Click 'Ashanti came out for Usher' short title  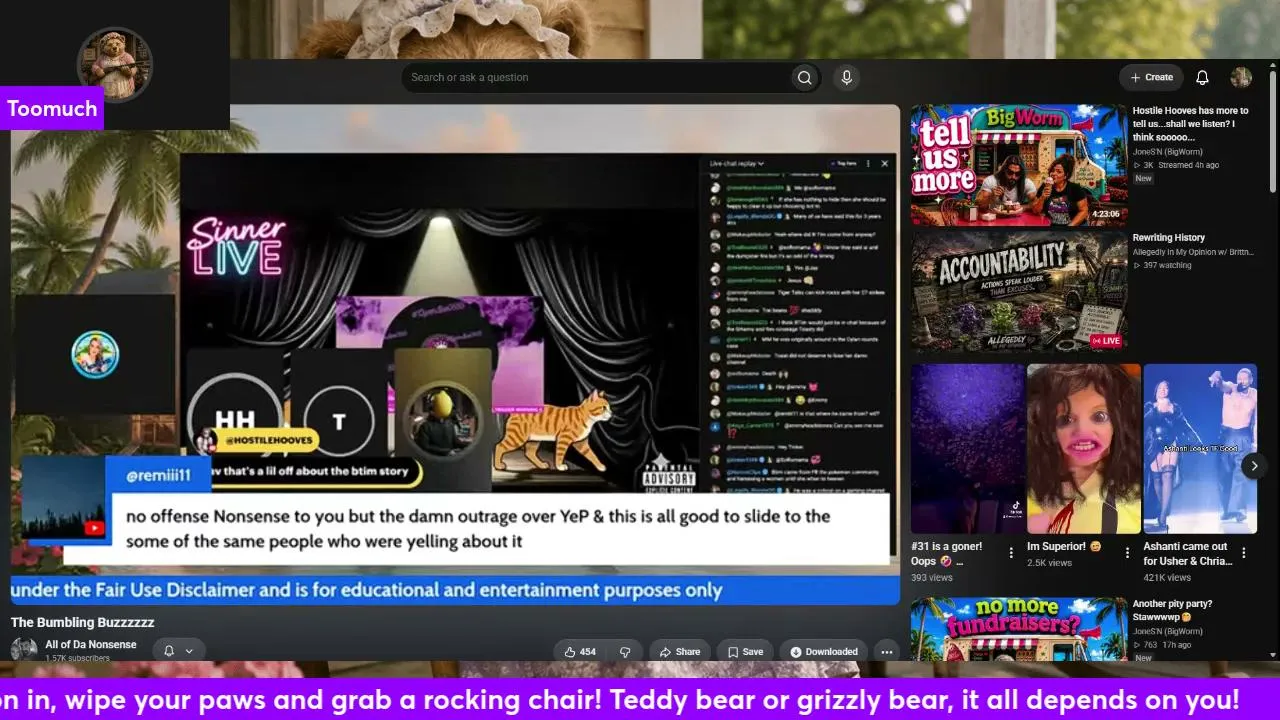point(1186,554)
